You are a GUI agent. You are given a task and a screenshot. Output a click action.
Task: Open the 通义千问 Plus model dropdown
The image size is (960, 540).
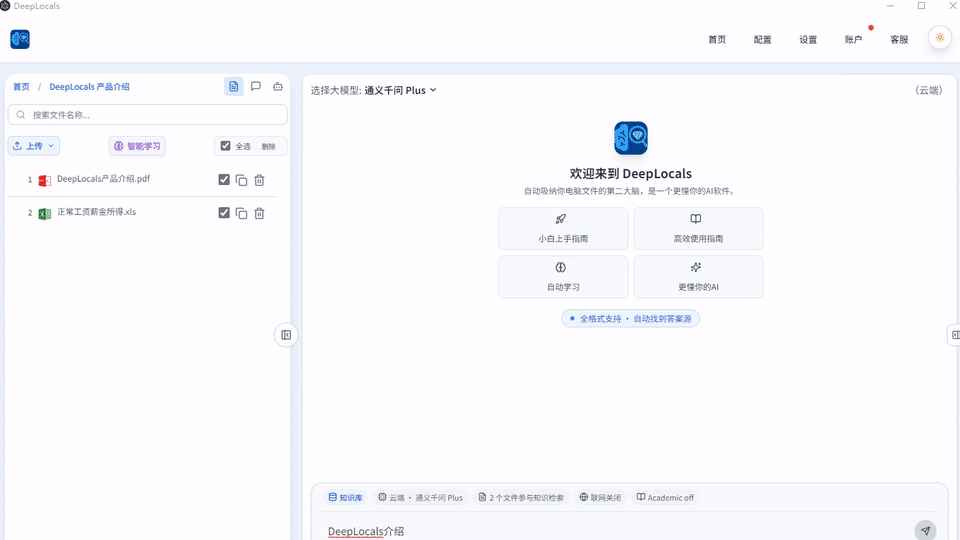[400, 90]
